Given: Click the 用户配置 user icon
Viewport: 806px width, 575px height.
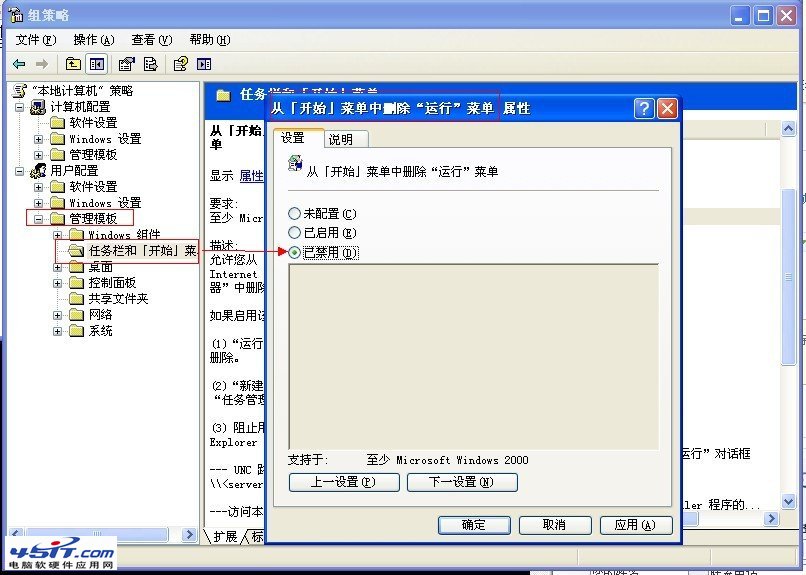Looking at the screenshot, I should tap(38, 171).
